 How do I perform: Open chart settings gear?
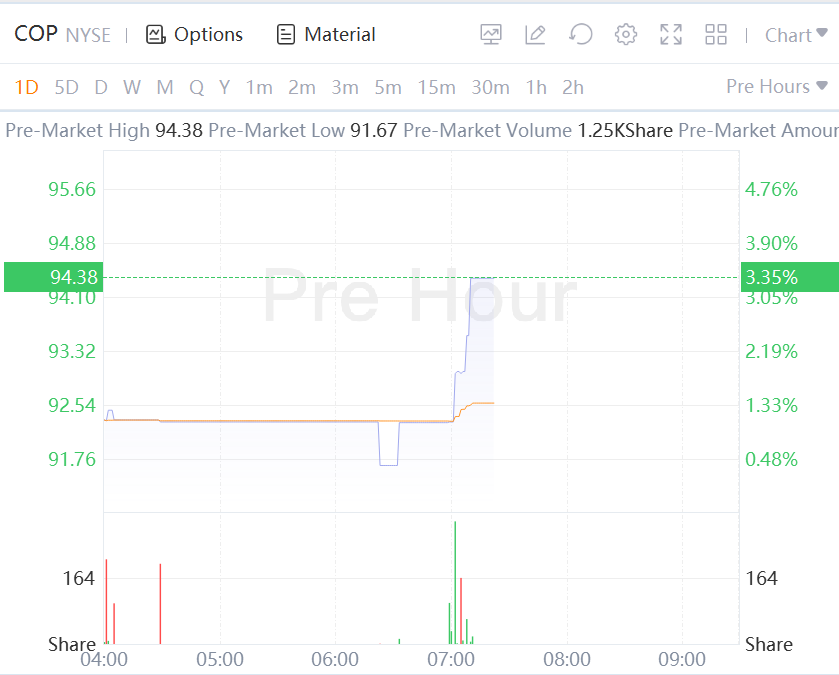626,35
